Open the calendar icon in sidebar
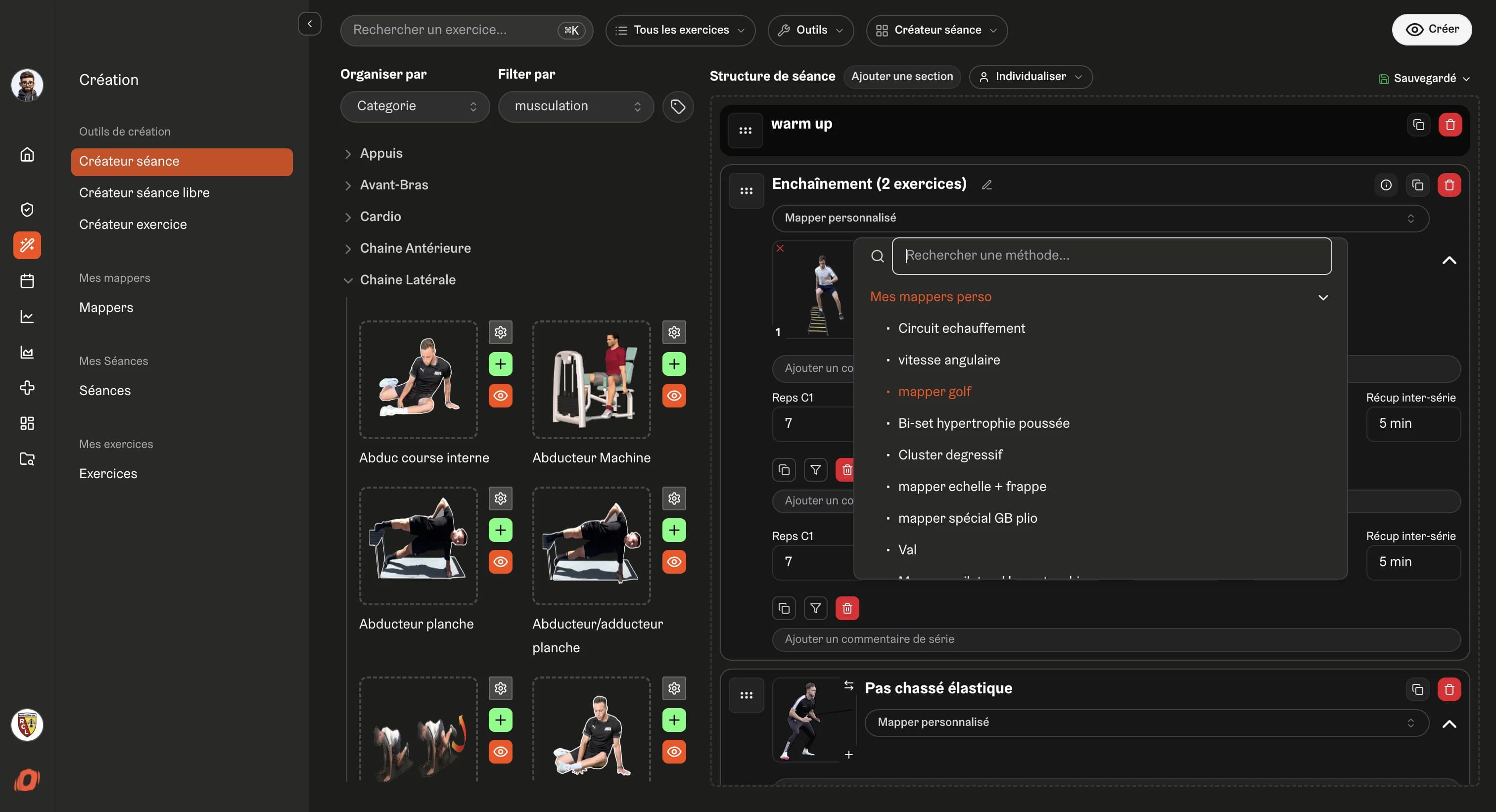 [27, 281]
